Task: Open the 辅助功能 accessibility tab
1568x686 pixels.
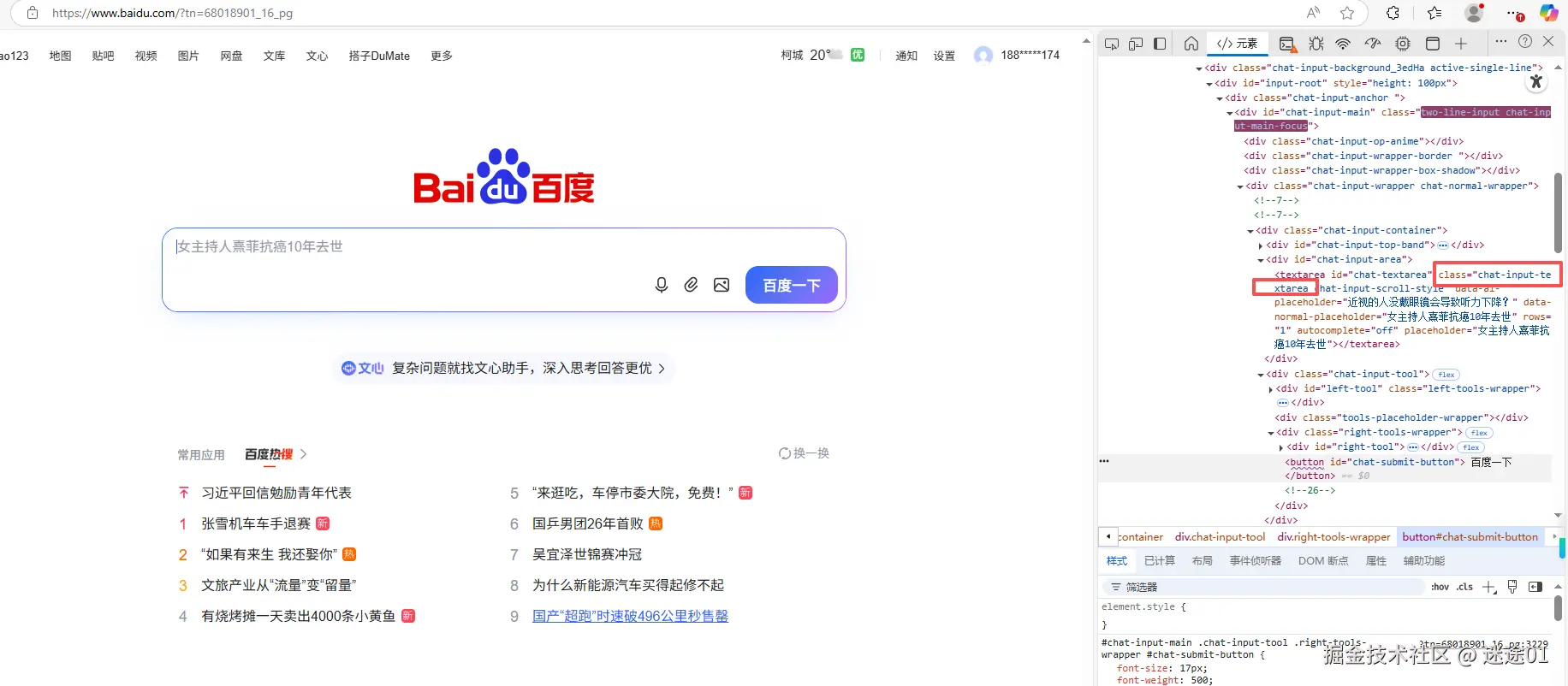Action: pos(1424,561)
